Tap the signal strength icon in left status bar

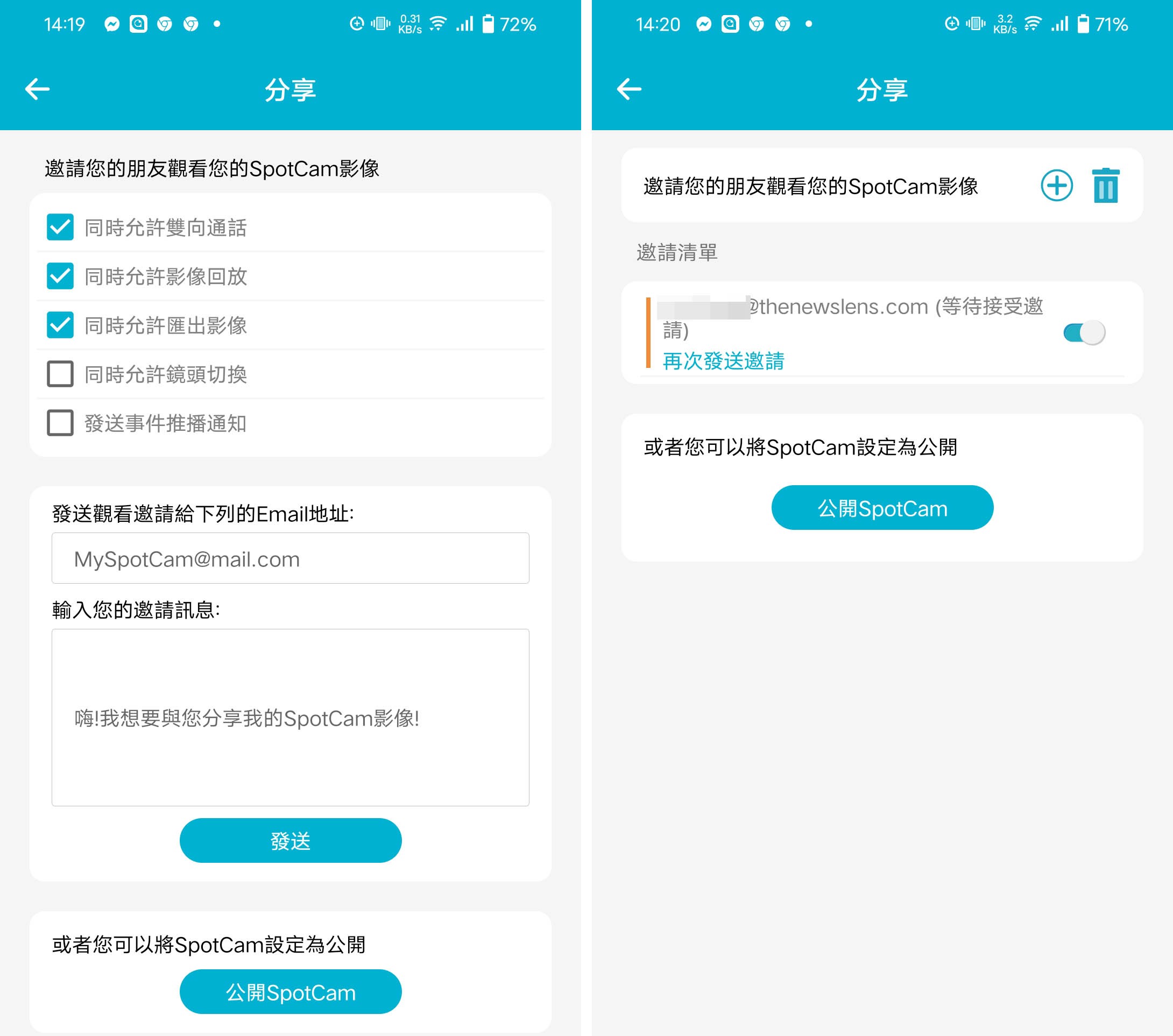[465, 24]
